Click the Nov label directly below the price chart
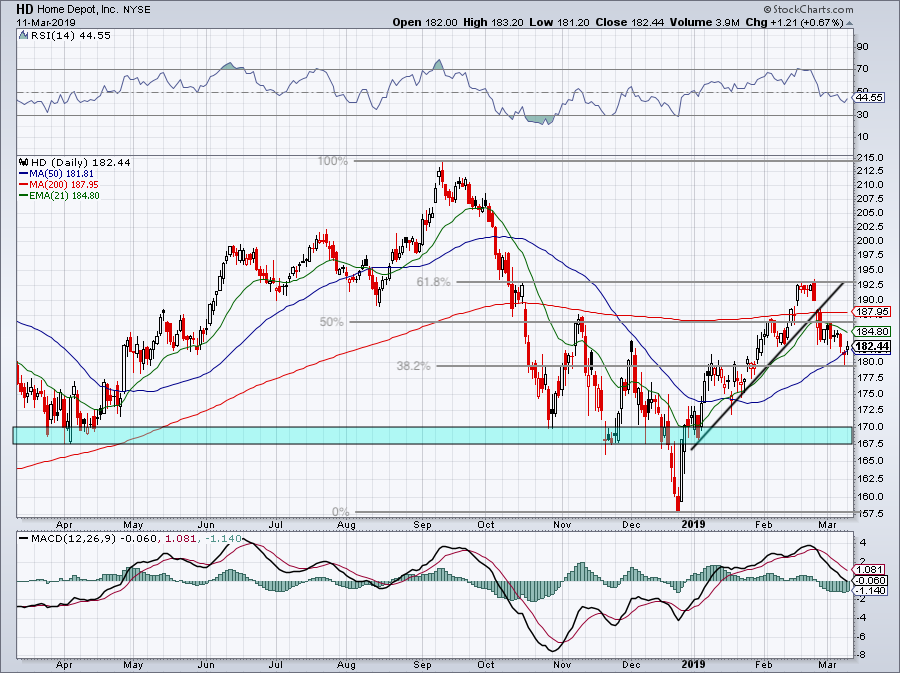The height and width of the screenshot is (673, 900). click(x=562, y=524)
